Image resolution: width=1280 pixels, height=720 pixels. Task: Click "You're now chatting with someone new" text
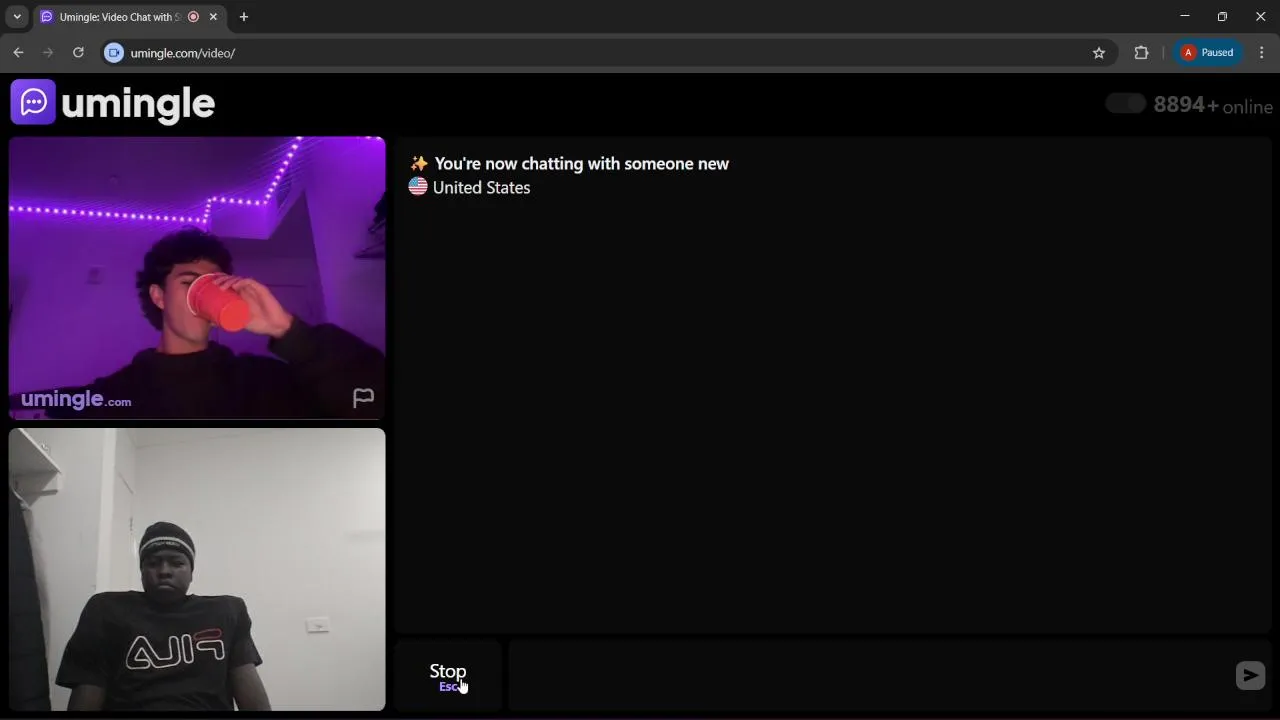point(581,164)
